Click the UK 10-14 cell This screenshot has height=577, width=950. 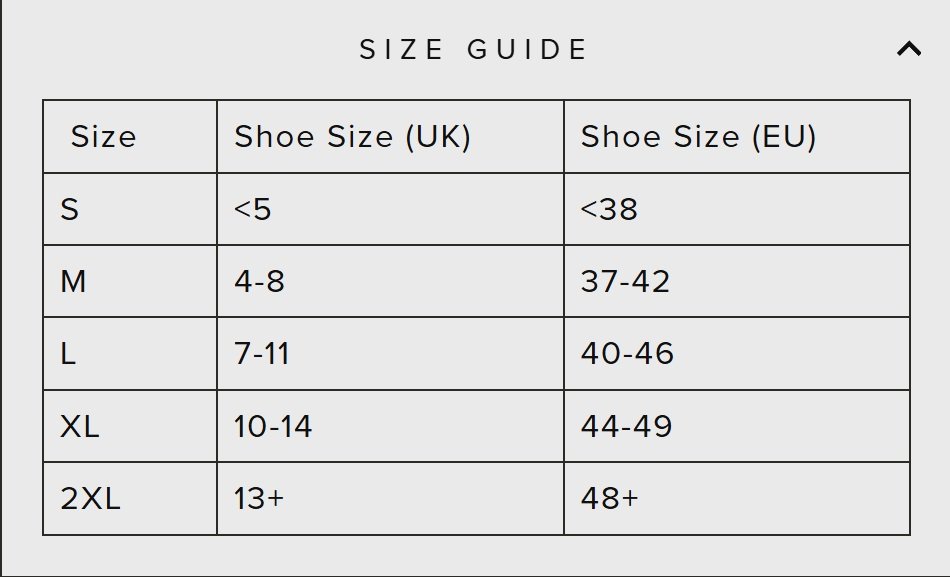[x=273, y=426]
